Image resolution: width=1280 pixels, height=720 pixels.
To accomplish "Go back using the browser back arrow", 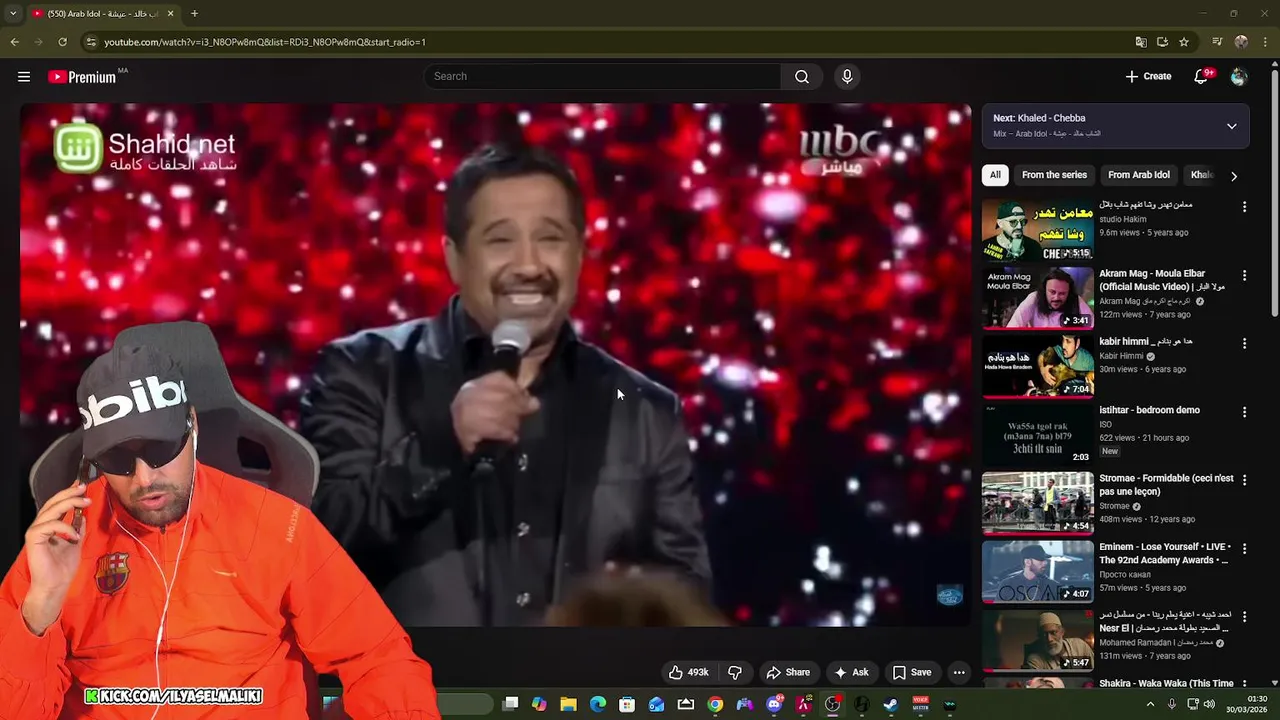I will [14, 42].
